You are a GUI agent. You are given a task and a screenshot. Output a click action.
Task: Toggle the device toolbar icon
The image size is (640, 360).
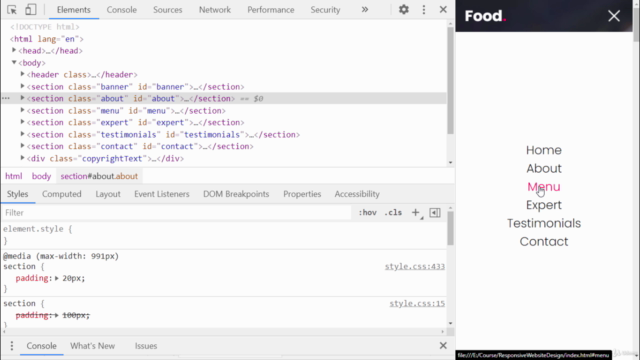(x=30, y=9)
